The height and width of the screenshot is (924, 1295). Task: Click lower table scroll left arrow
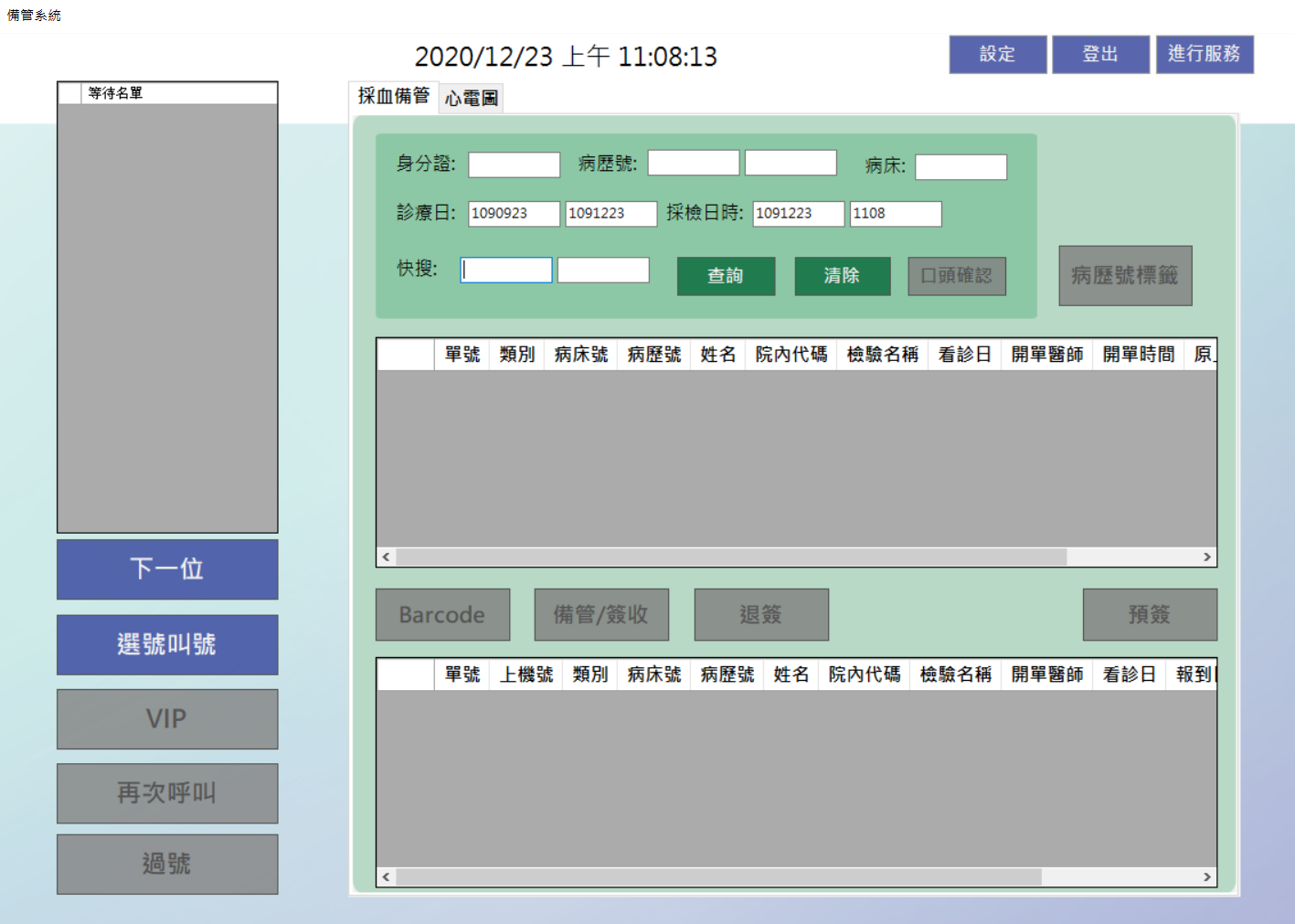click(387, 876)
